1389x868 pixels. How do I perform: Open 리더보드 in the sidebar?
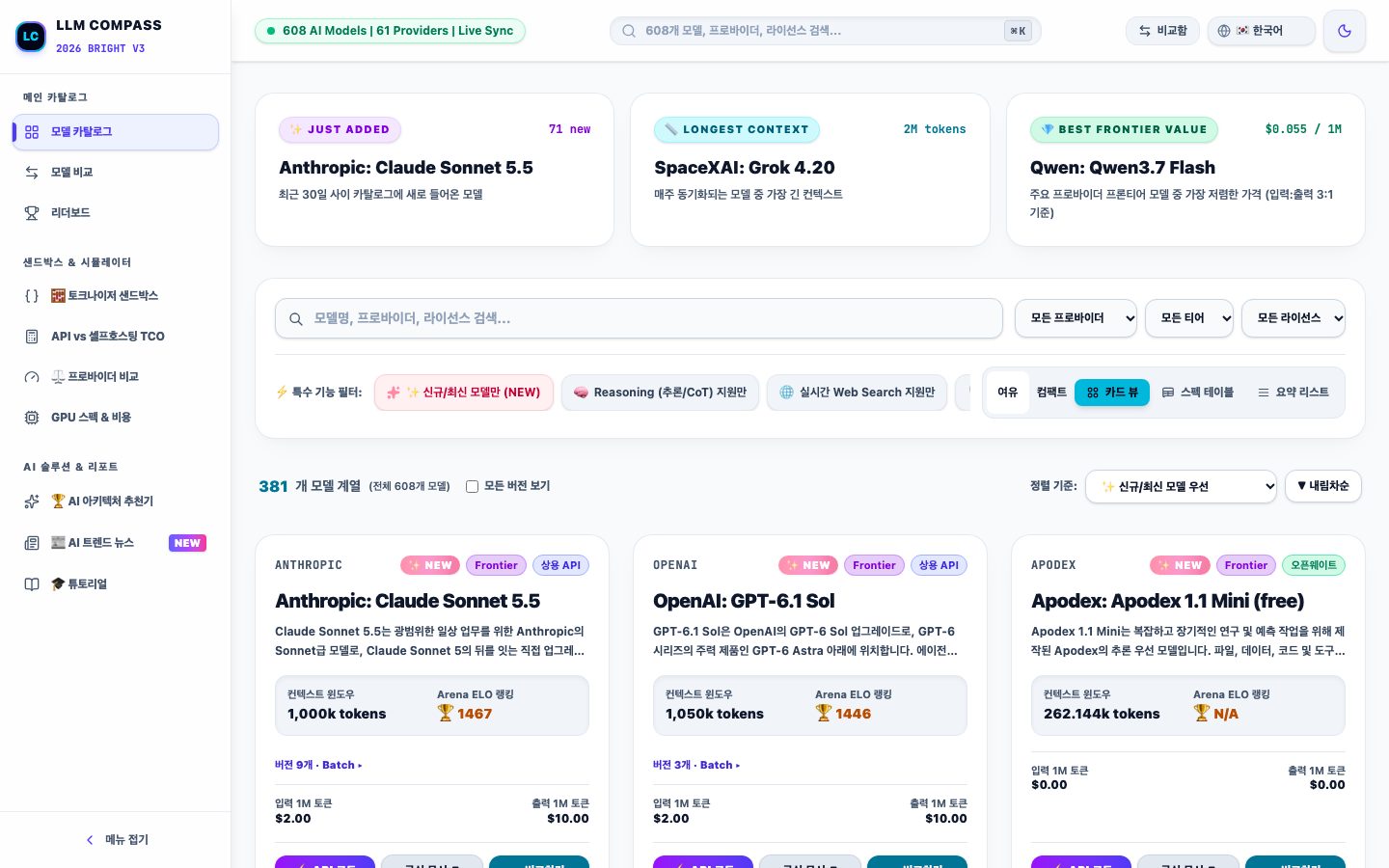[x=116, y=213]
